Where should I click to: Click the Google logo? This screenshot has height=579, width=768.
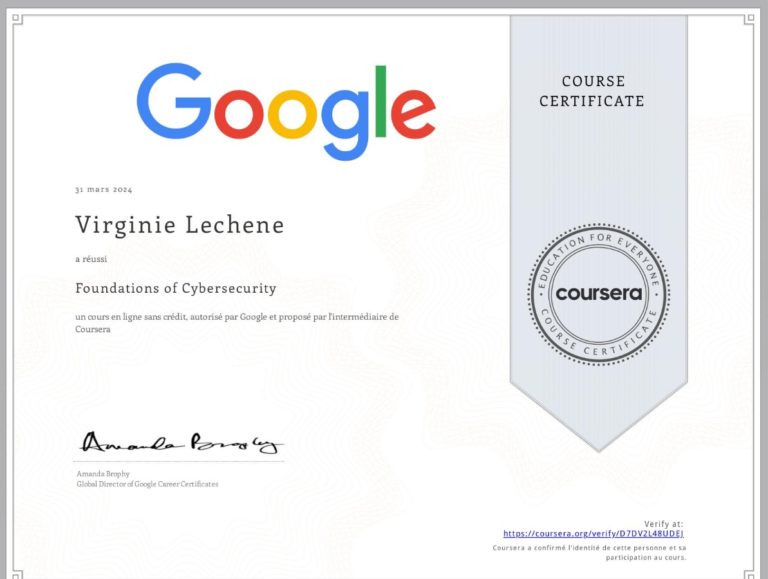click(286, 112)
